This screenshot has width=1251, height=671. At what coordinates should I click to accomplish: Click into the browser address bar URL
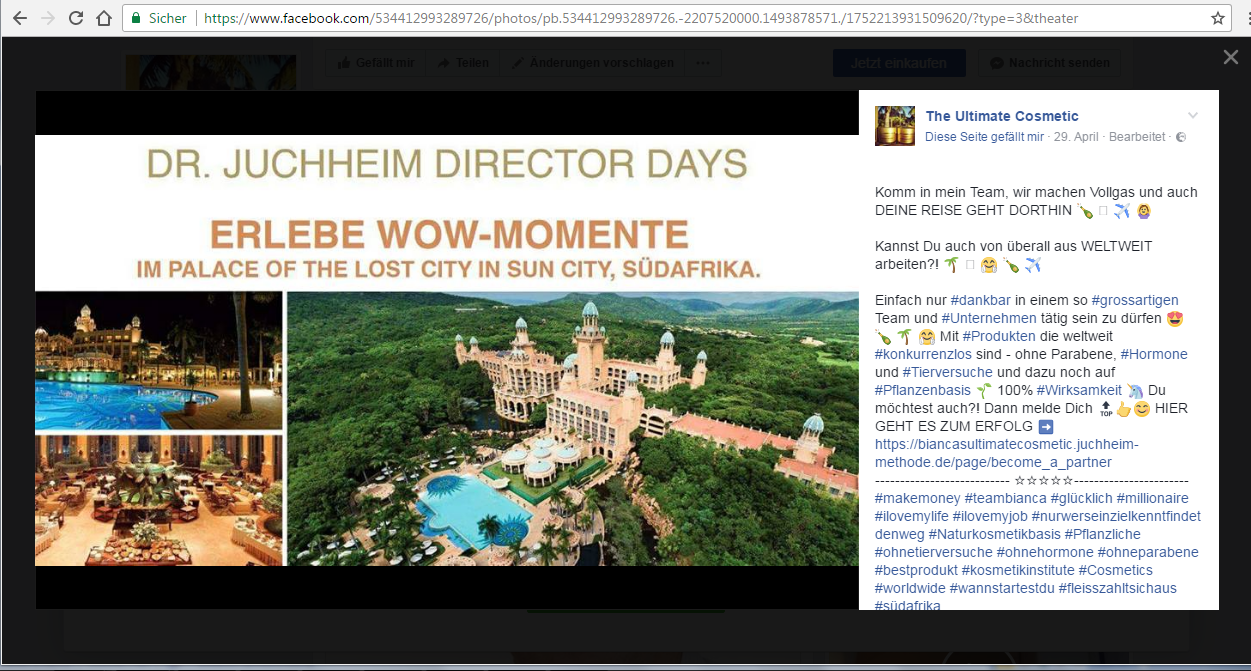point(641,18)
